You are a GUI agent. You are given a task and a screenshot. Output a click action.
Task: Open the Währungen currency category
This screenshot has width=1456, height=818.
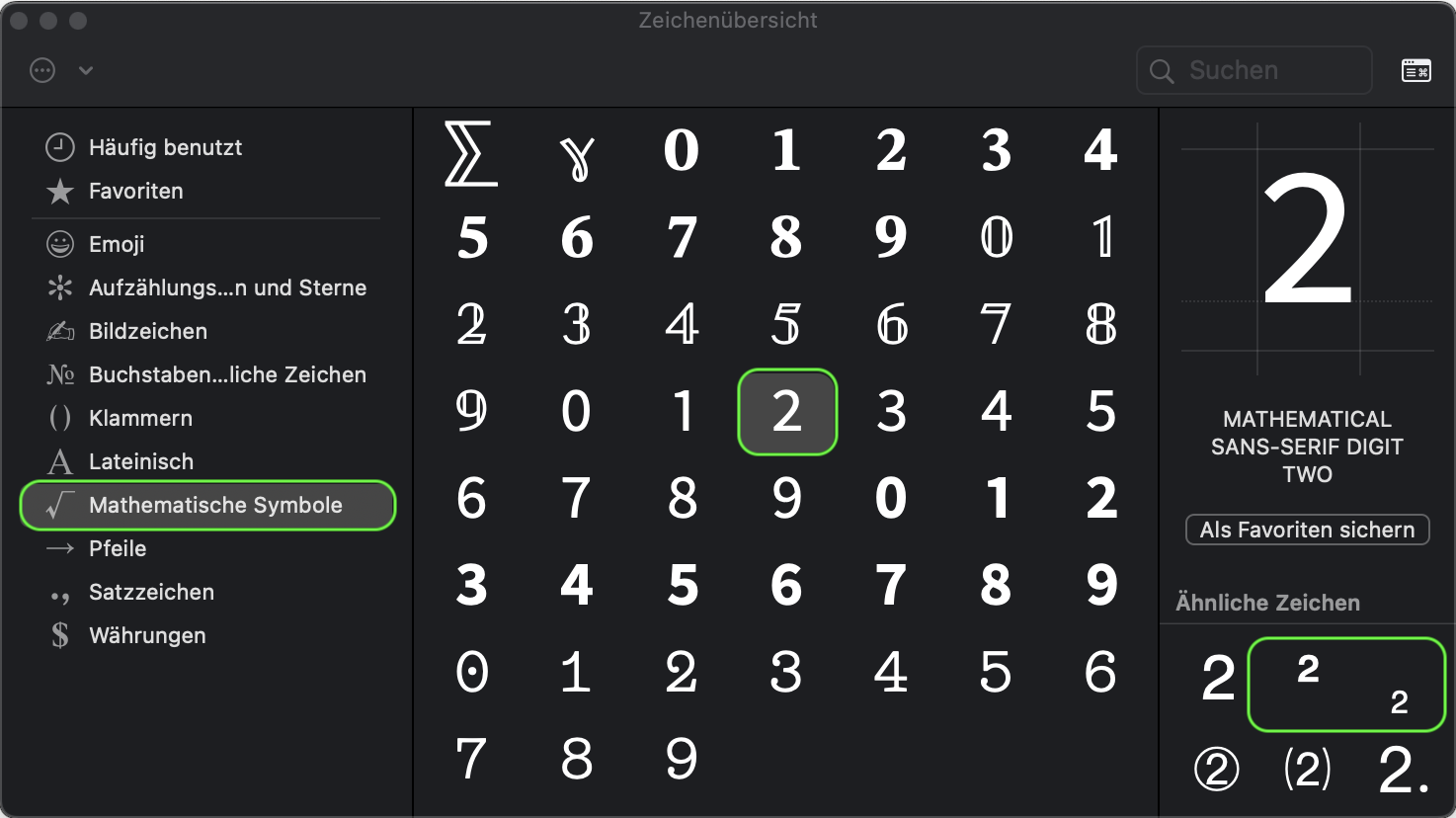[x=147, y=635]
